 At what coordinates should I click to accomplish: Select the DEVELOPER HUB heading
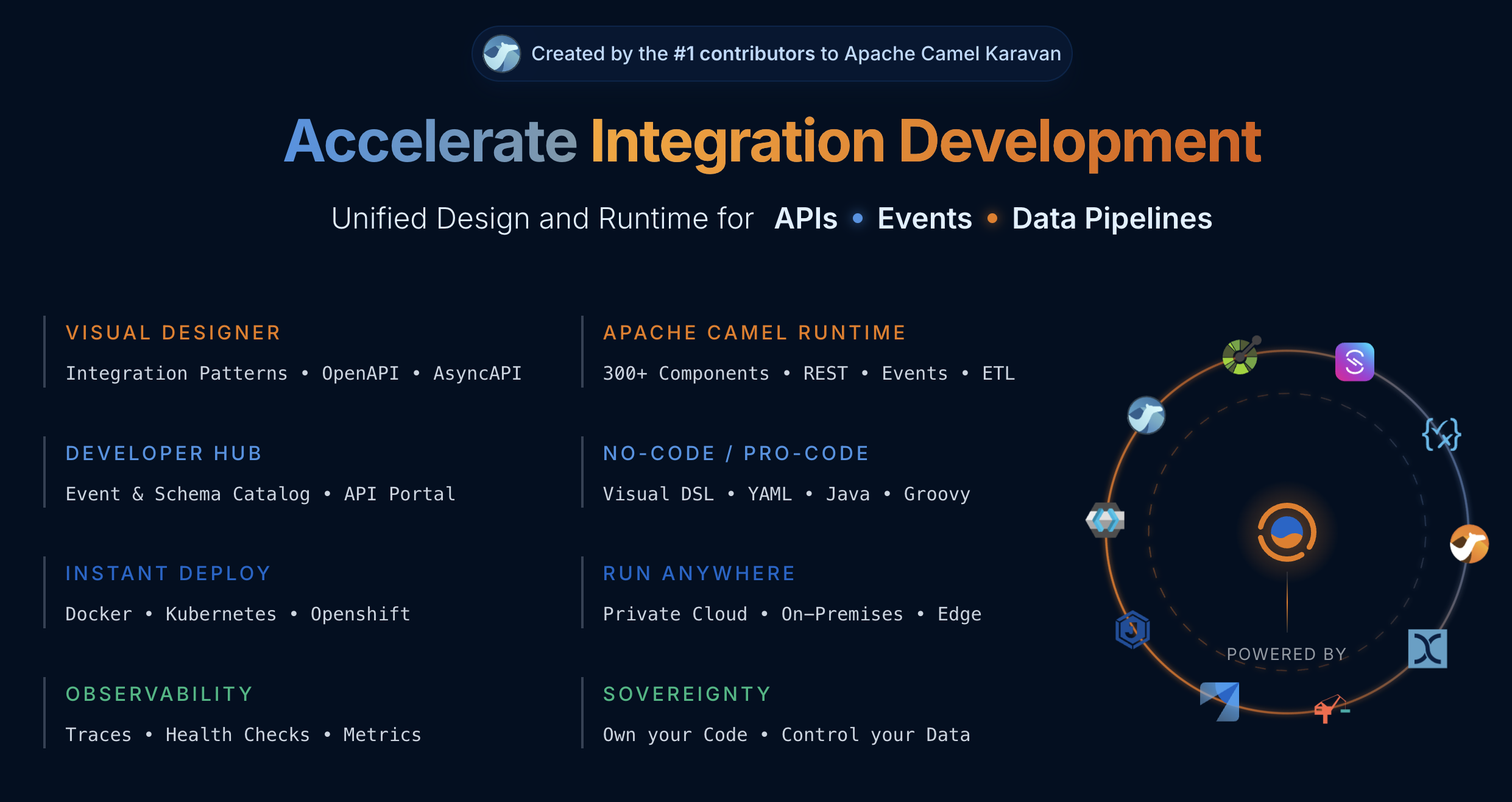[x=164, y=453]
